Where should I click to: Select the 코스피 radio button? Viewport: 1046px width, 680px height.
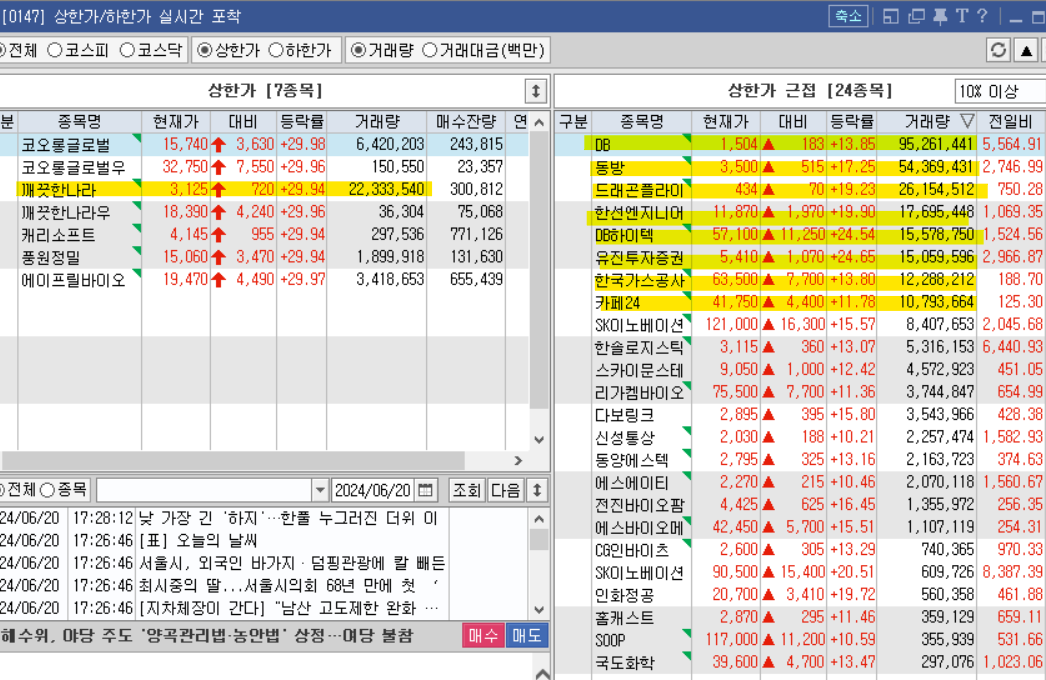tap(78, 50)
